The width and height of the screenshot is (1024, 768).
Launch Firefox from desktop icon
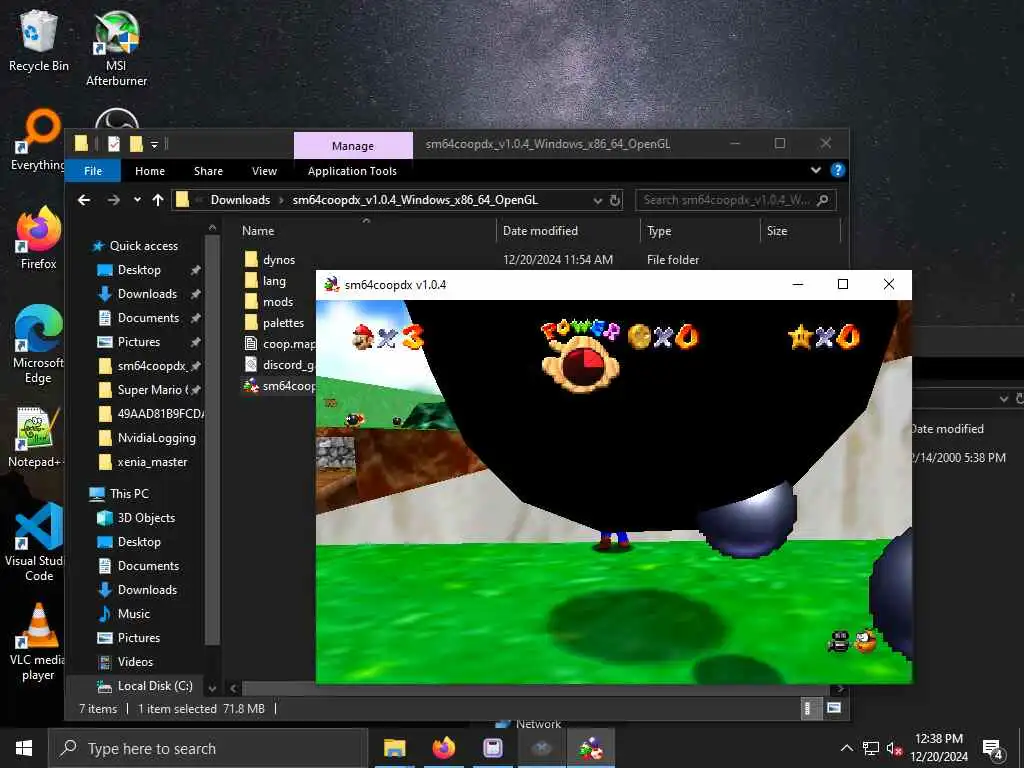39,238
